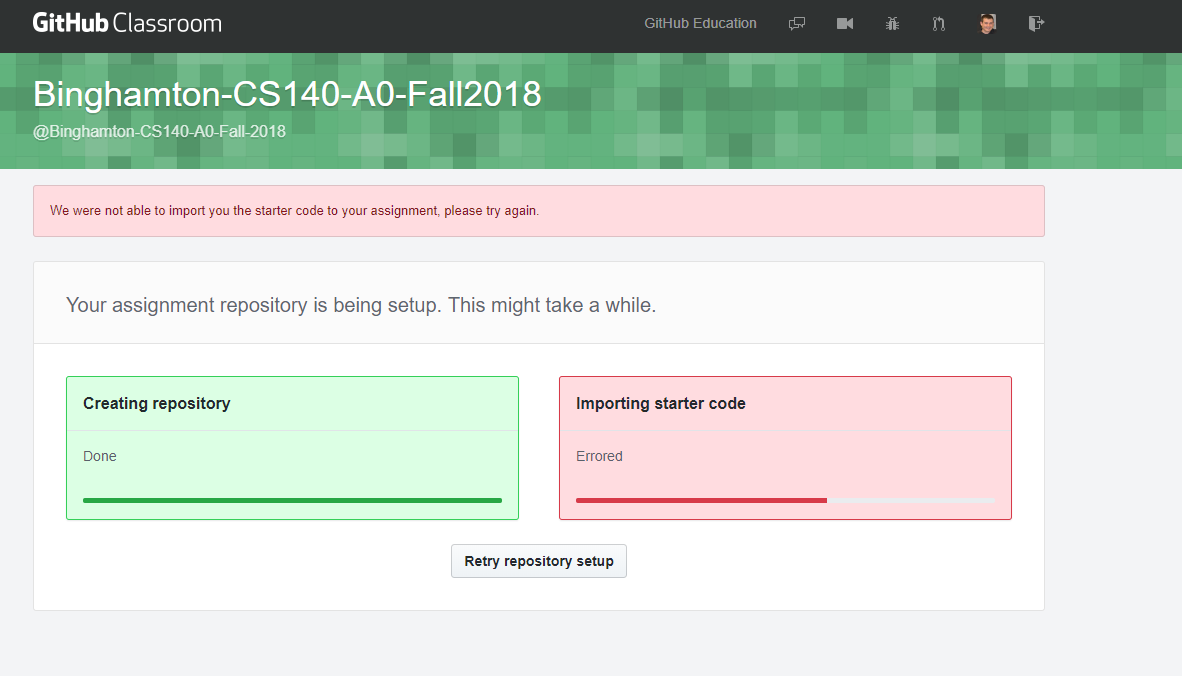Click the Retry repository setup button
Screen dimensions: 1182x676
(x=538, y=561)
